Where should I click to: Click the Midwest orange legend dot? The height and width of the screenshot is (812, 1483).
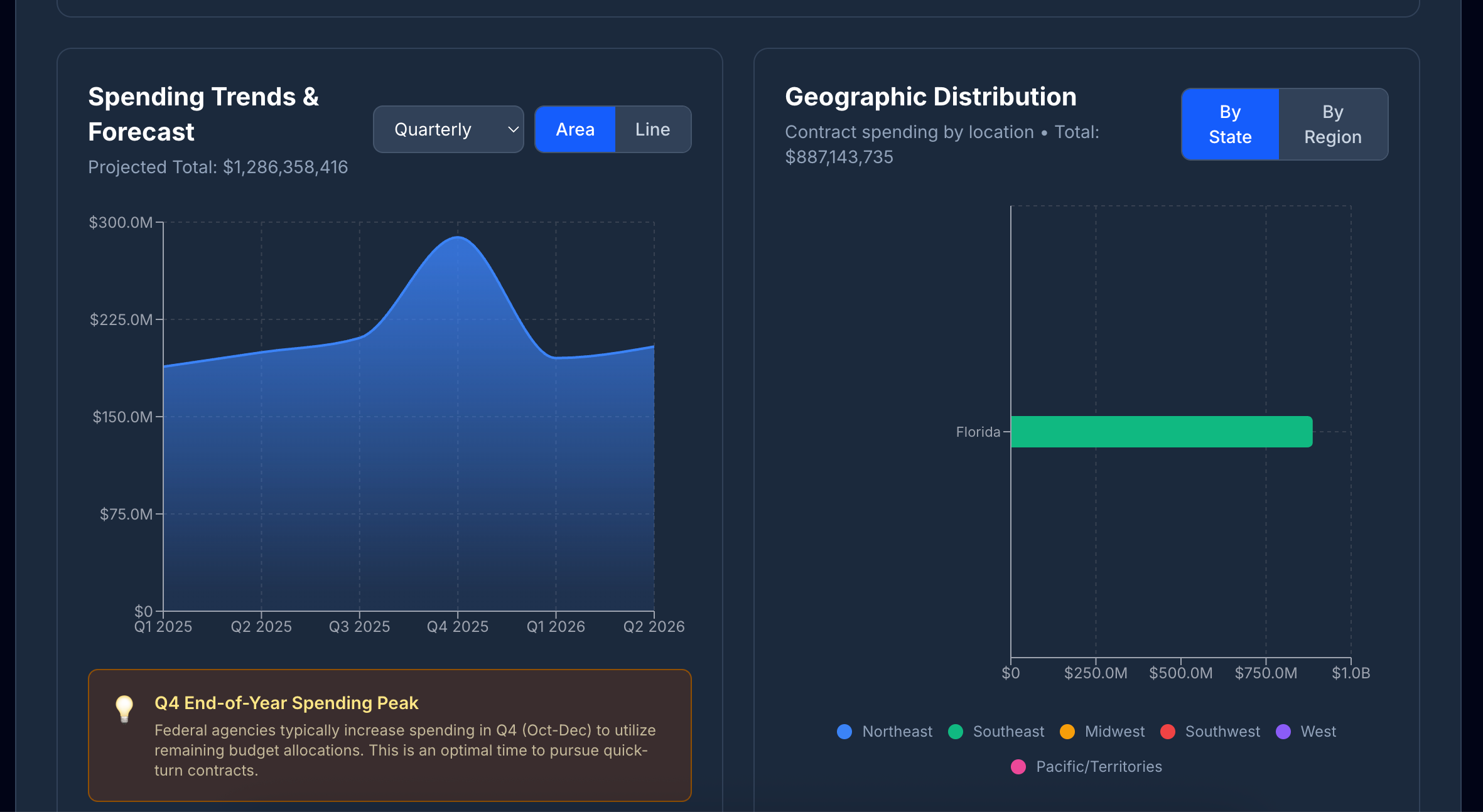pos(1067,732)
